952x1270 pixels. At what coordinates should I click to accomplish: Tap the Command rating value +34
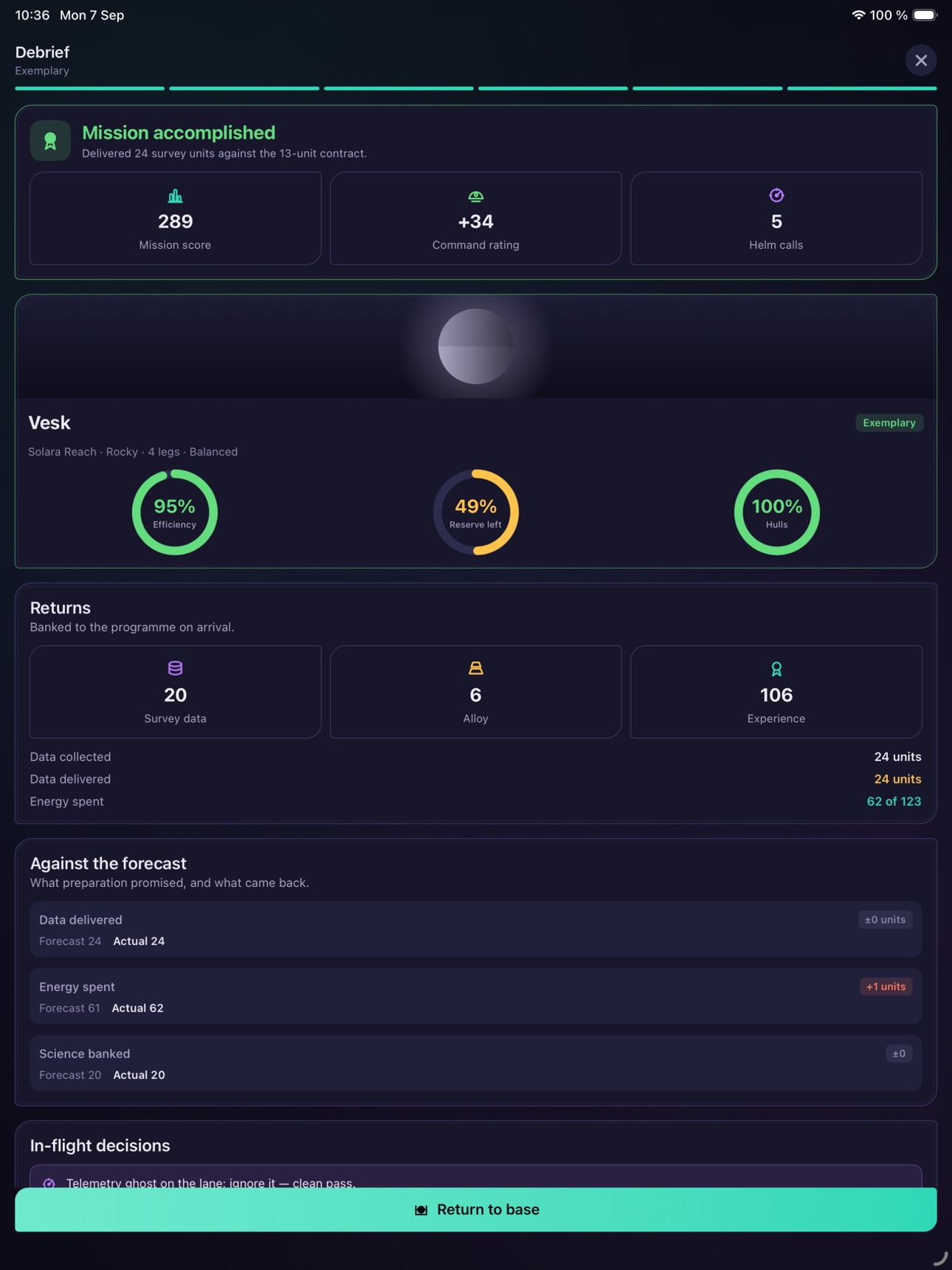point(476,222)
